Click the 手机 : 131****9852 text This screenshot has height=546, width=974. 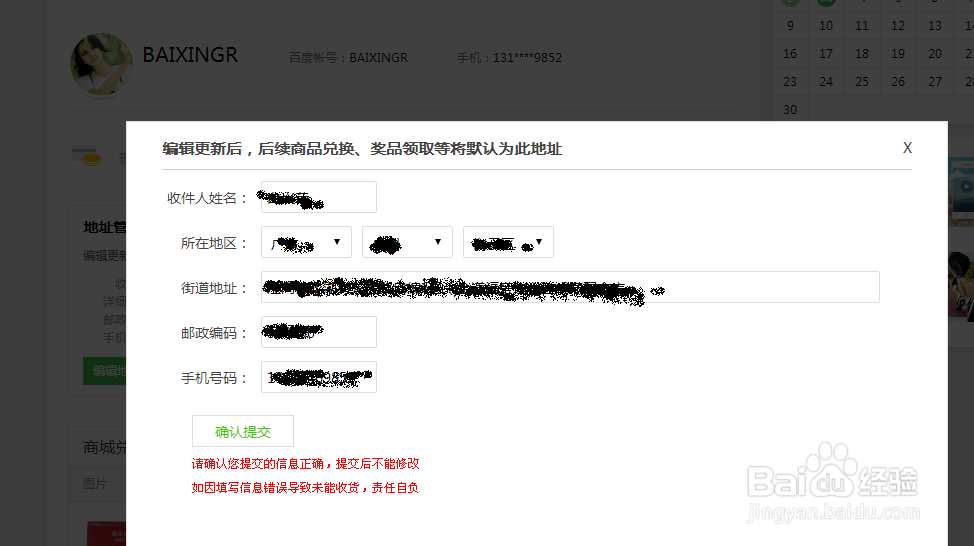pos(509,58)
